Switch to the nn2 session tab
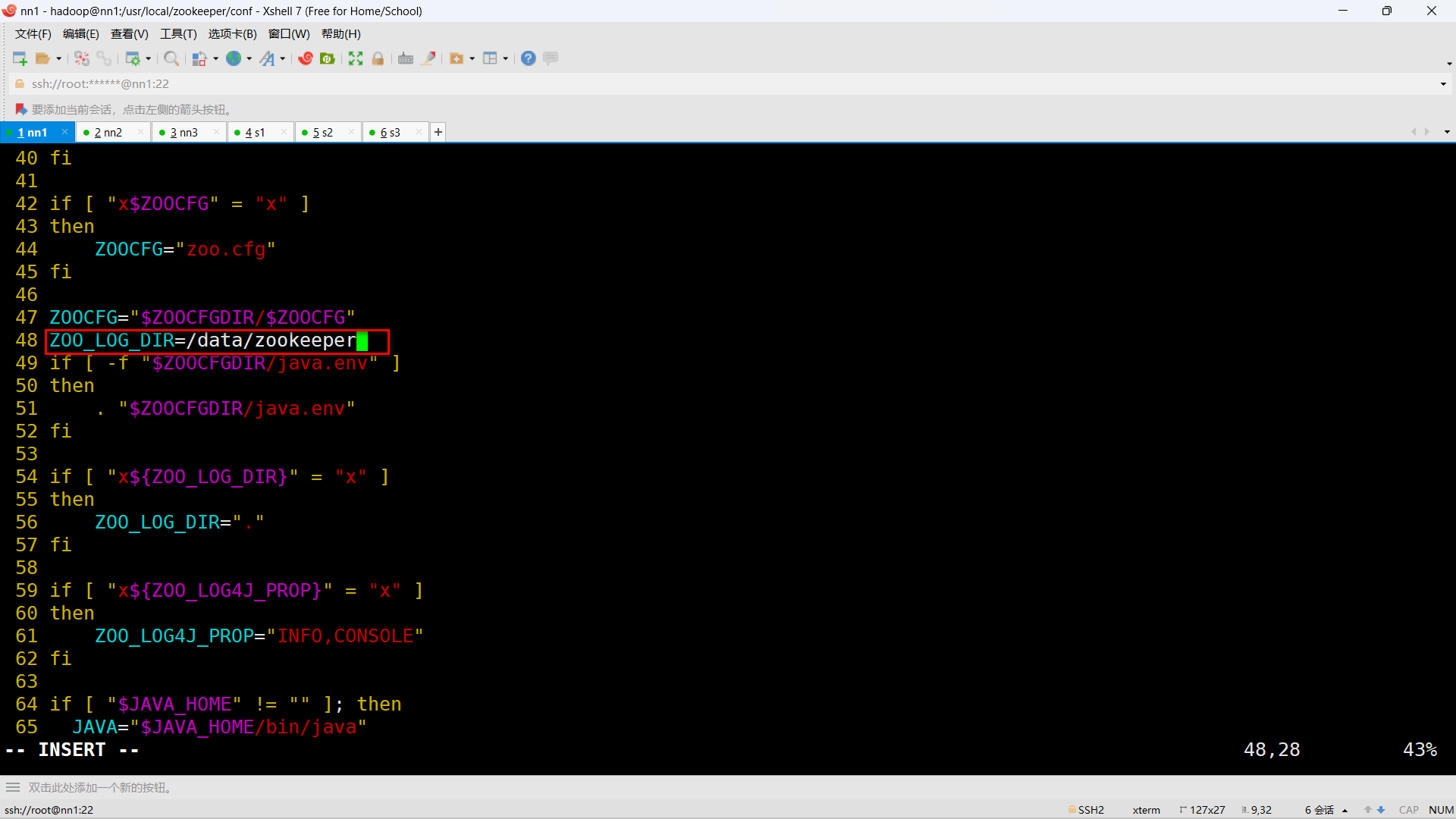1456x819 pixels. click(x=108, y=133)
